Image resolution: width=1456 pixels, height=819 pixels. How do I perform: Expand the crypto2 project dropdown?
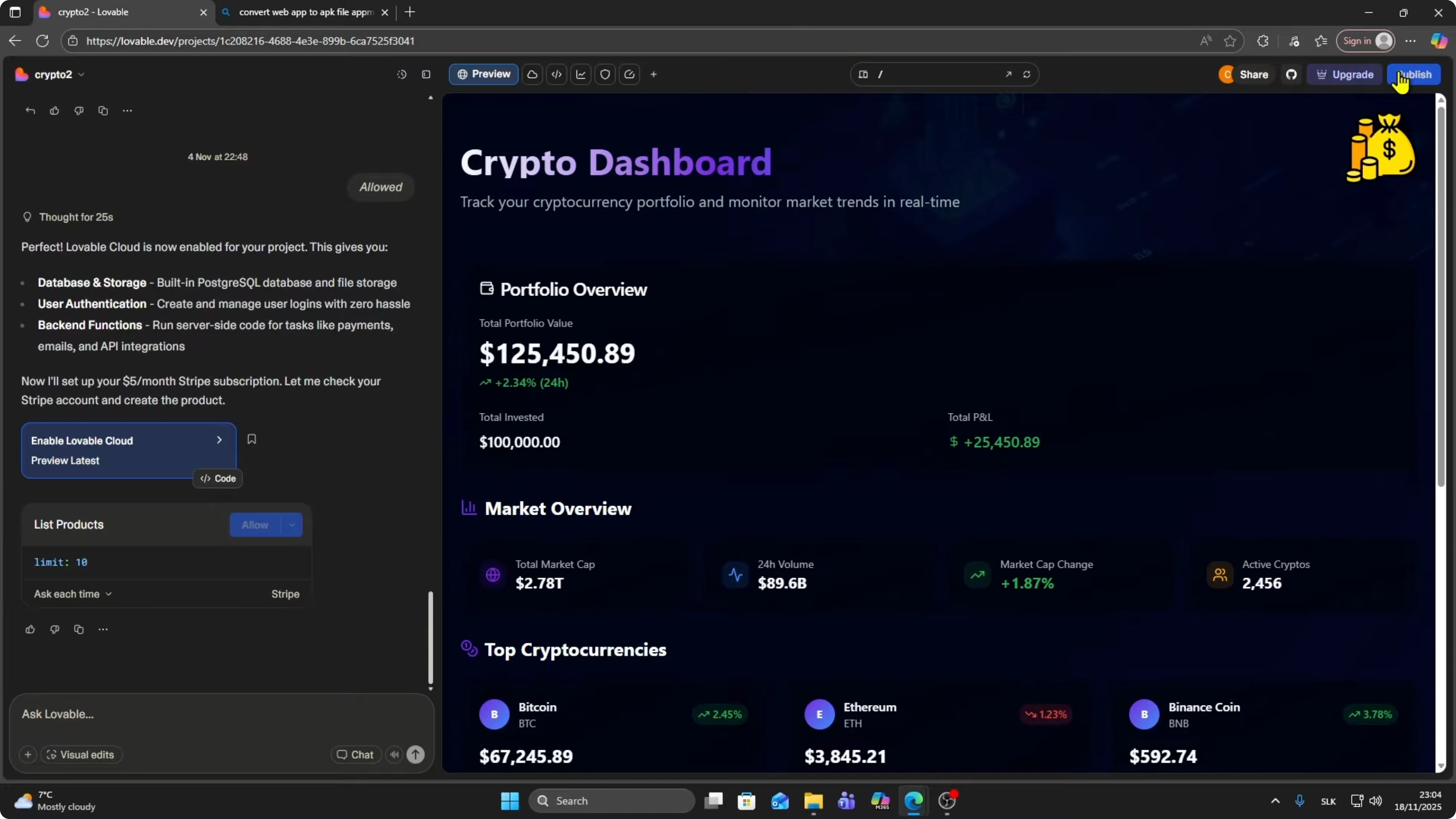pyautogui.click(x=81, y=75)
